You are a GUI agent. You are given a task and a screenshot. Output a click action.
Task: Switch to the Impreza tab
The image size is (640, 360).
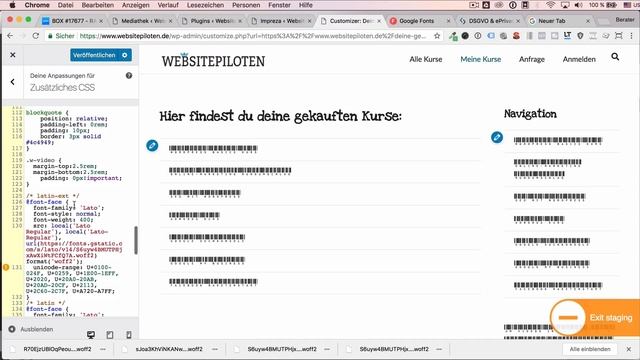(x=280, y=21)
